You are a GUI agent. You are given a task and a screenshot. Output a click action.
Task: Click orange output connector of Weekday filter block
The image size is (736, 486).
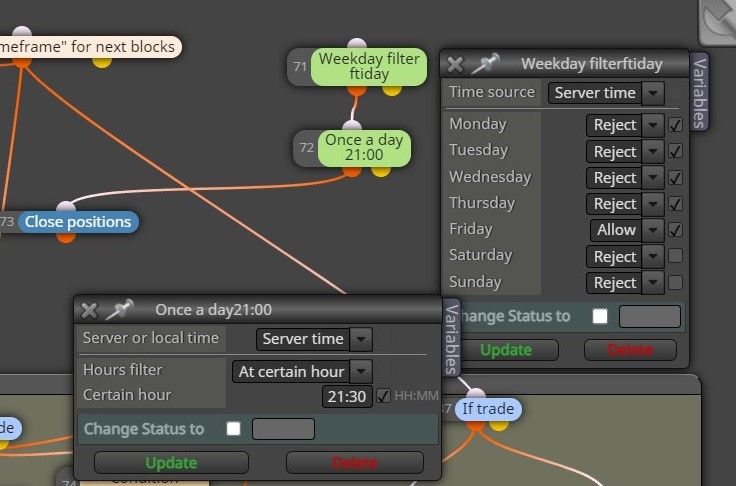(357, 90)
